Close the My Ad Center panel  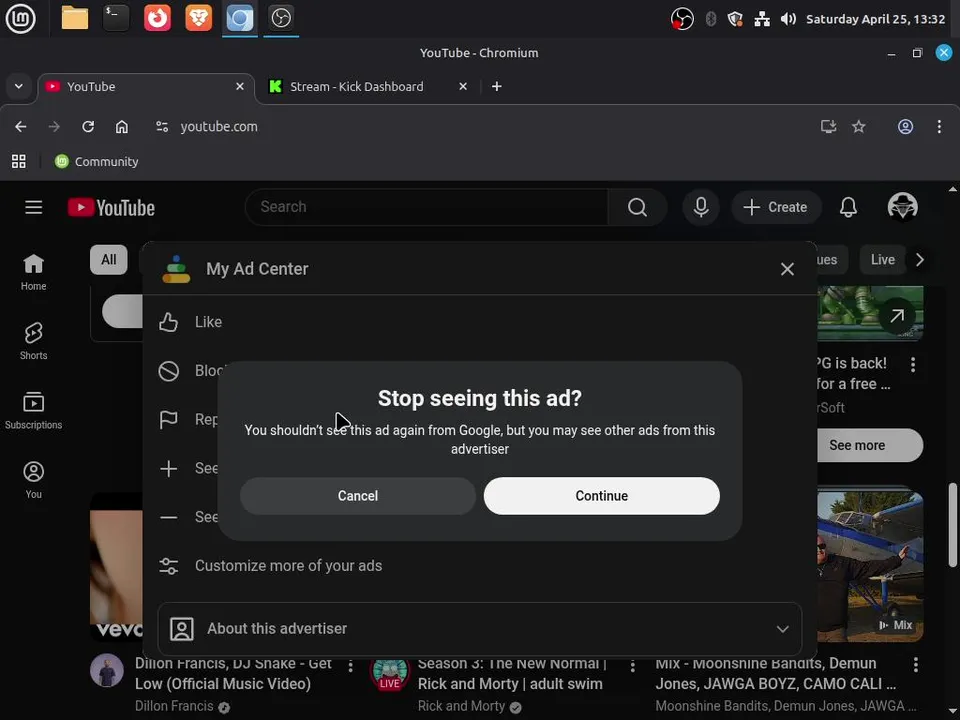(787, 269)
